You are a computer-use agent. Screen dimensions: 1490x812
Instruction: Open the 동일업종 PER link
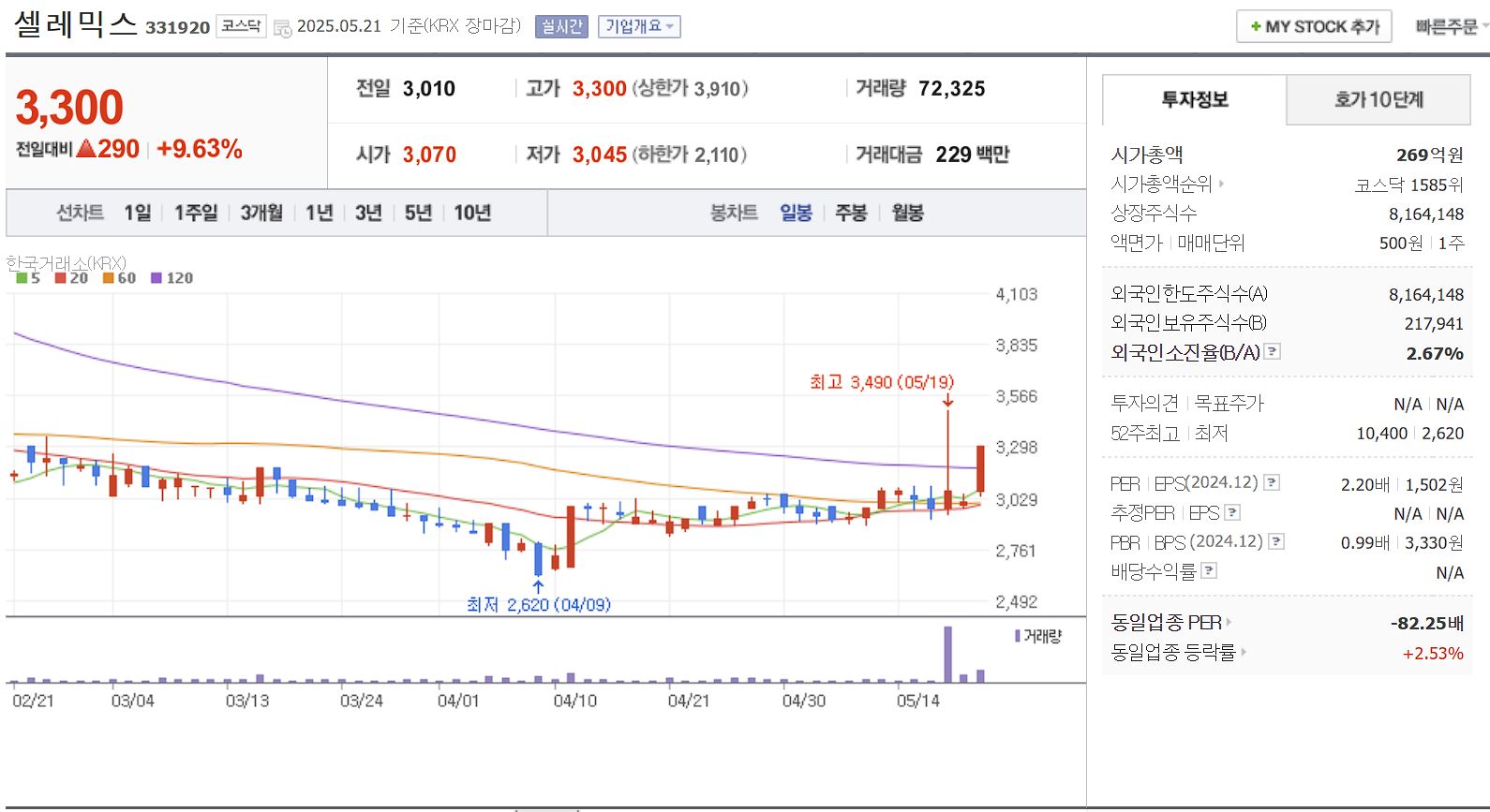coord(1166,622)
